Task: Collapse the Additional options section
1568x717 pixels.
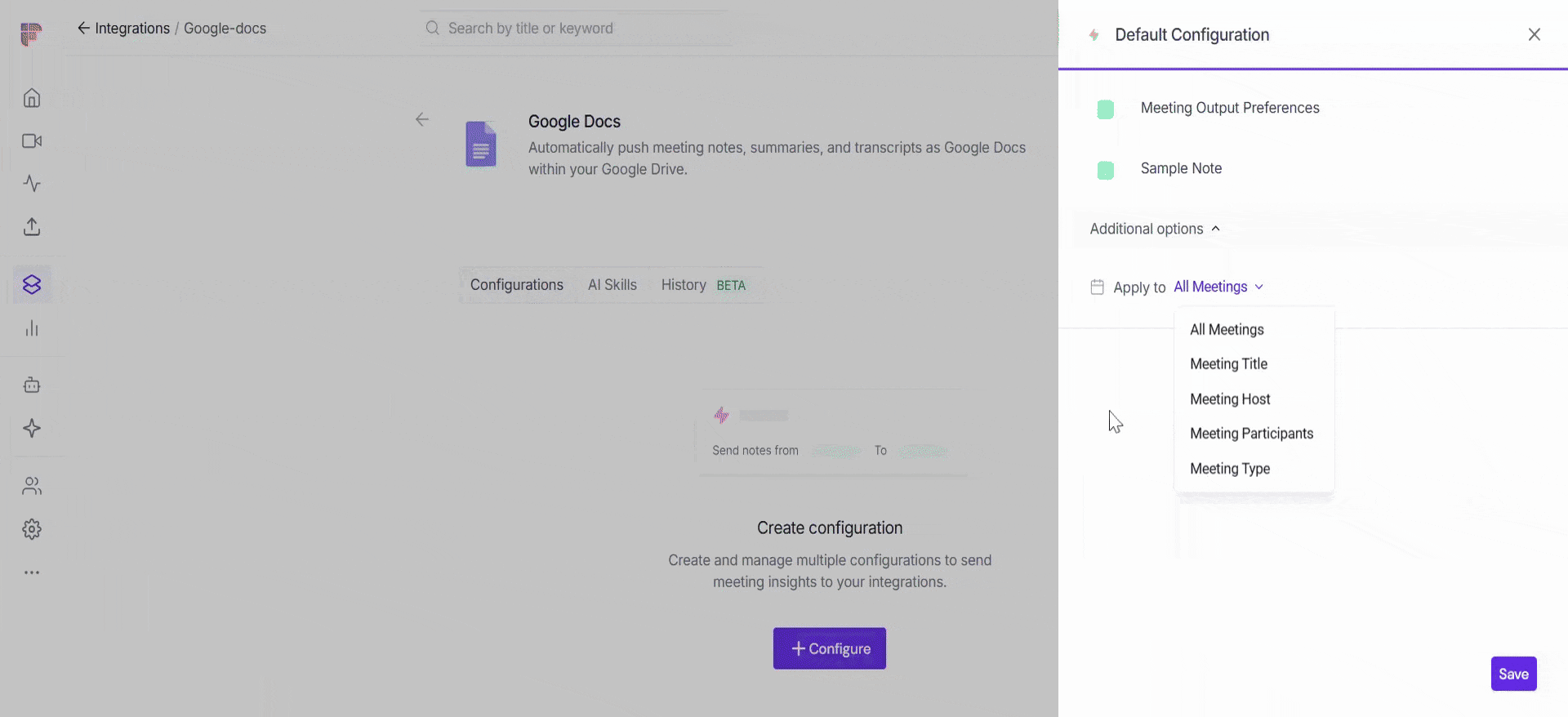Action: coord(1154,229)
